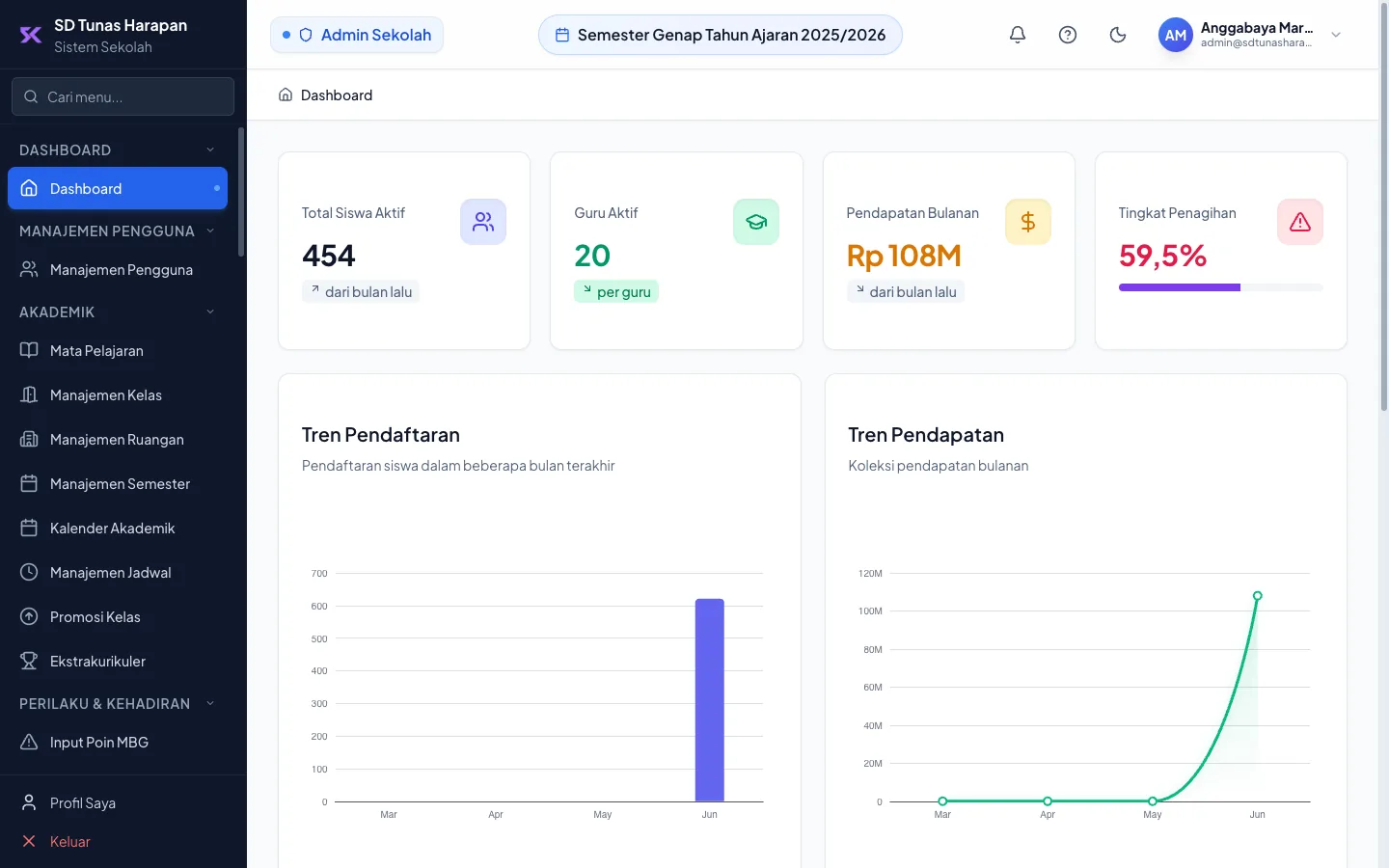Click the Mata Pelajaran book icon

pyautogui.click(x=29, y=351)
